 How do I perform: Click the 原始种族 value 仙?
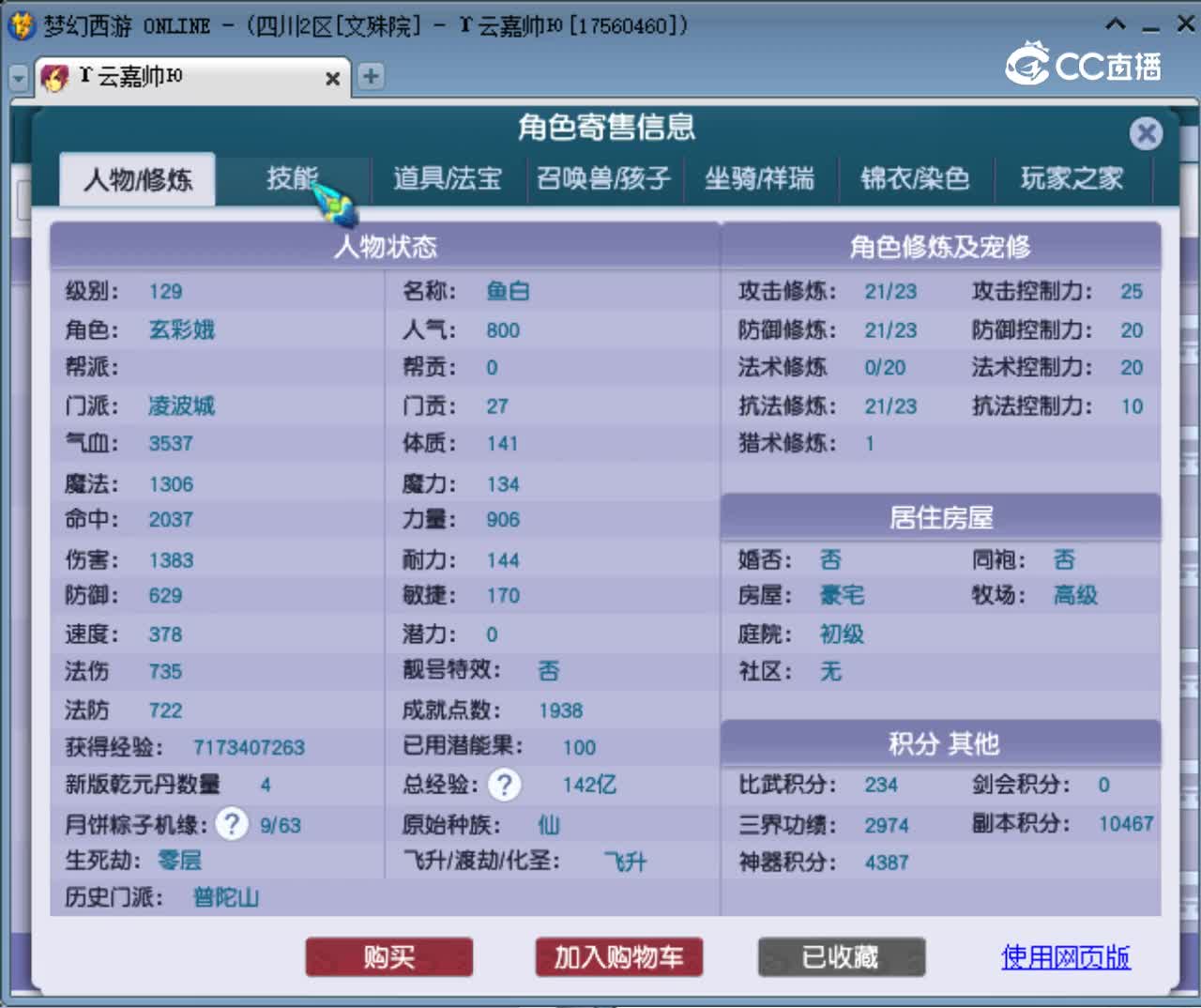tap(549, 825)
